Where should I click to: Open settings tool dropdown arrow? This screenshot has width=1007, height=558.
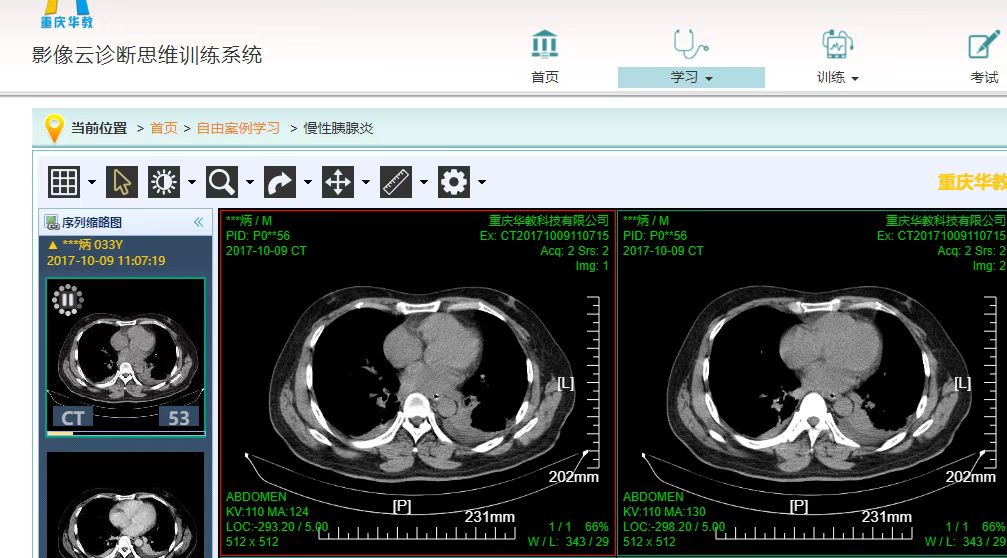482,182
